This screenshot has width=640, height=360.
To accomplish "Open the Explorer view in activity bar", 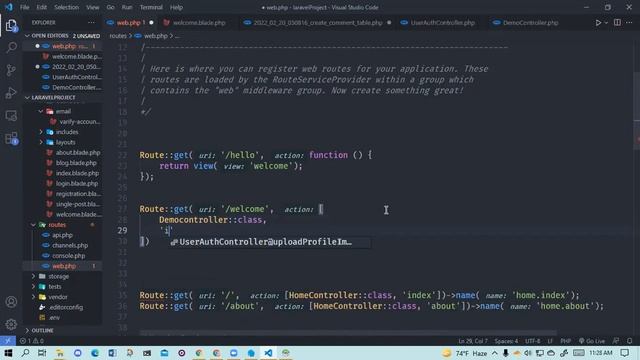I will click(x=11, y=25).
